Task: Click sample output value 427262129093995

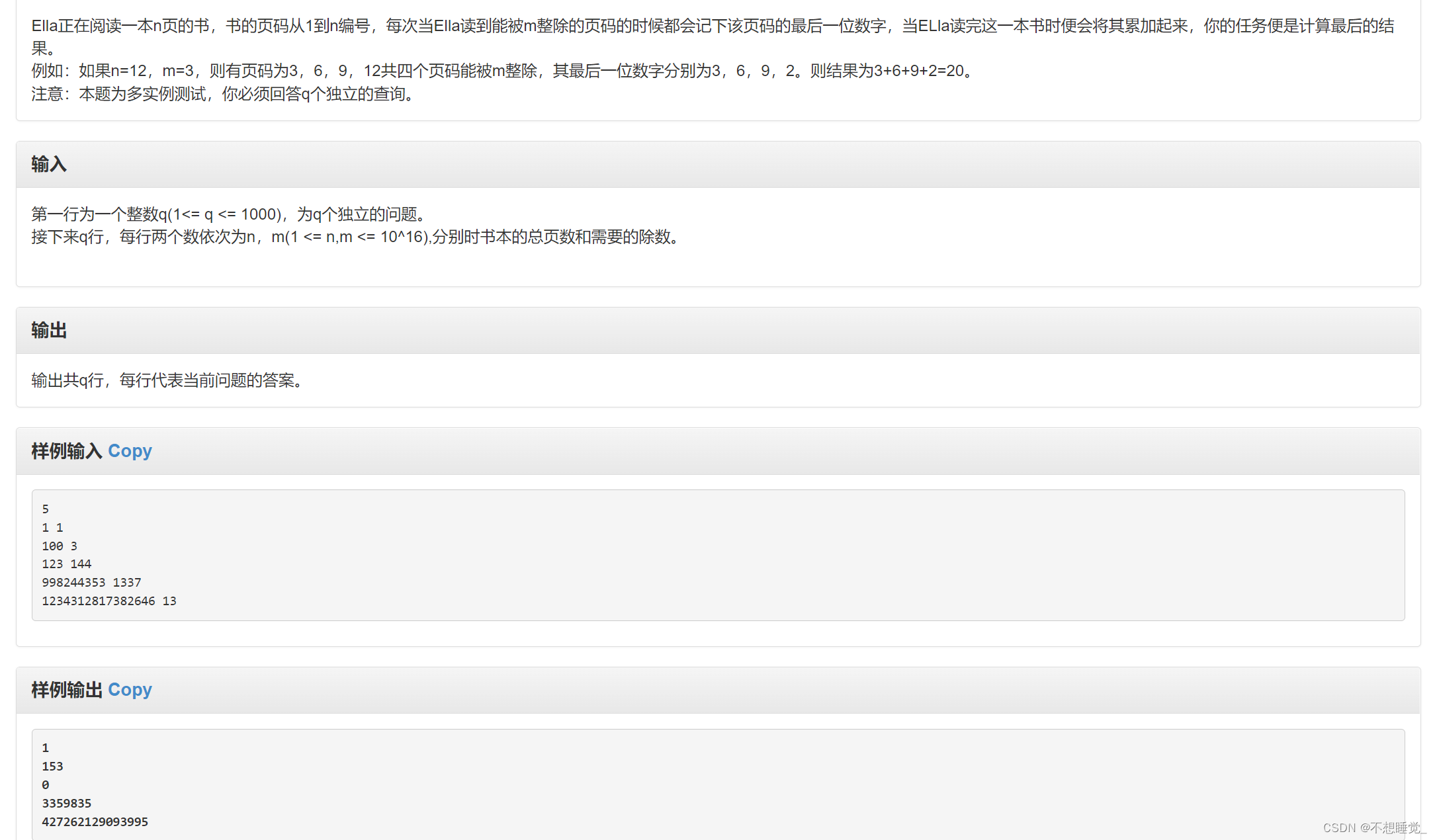Action: [x=95, y=822]
